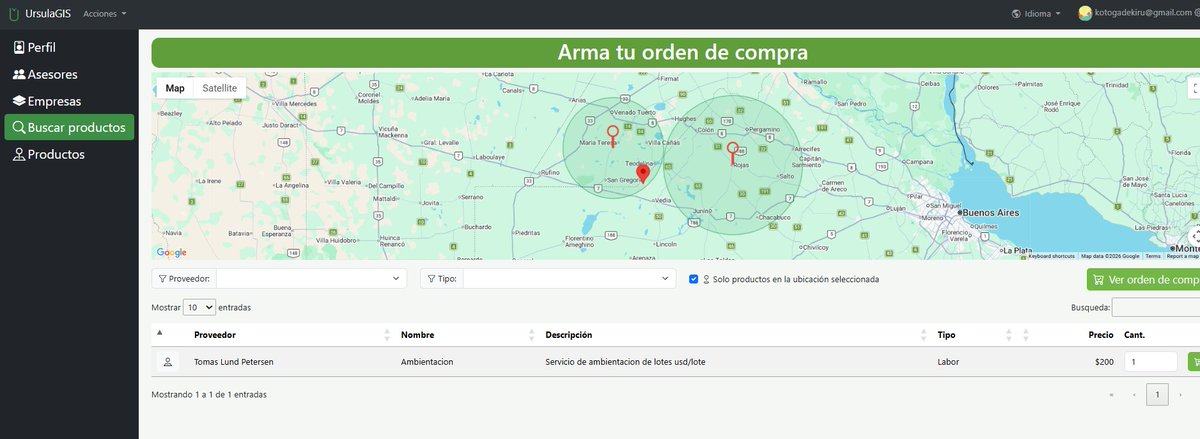The width and height of the screenshot is (1200, 439).
Task: Open the Idioma language dropdown
Action: click(x=1036, y=14)
